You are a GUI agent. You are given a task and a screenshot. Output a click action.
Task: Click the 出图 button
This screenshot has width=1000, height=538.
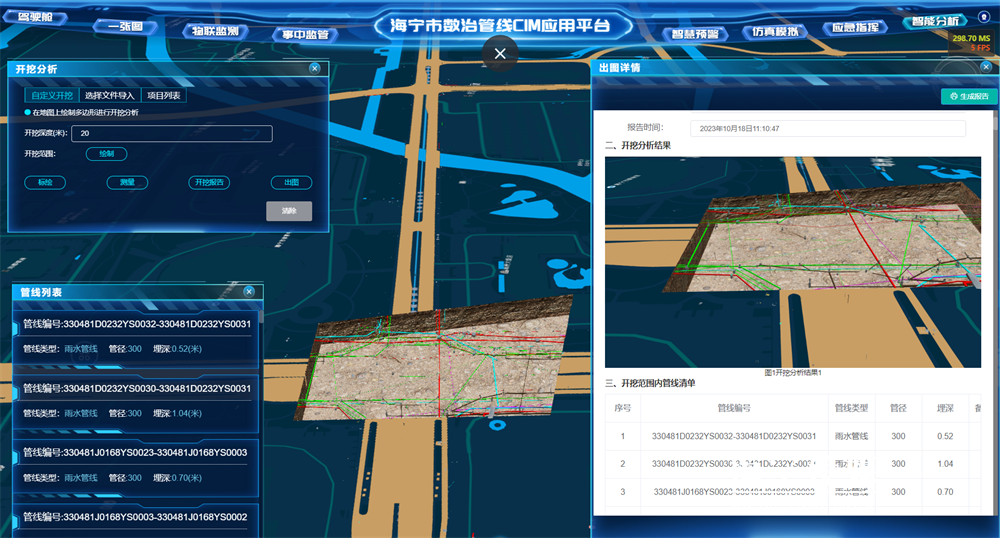tap(291, 182)
